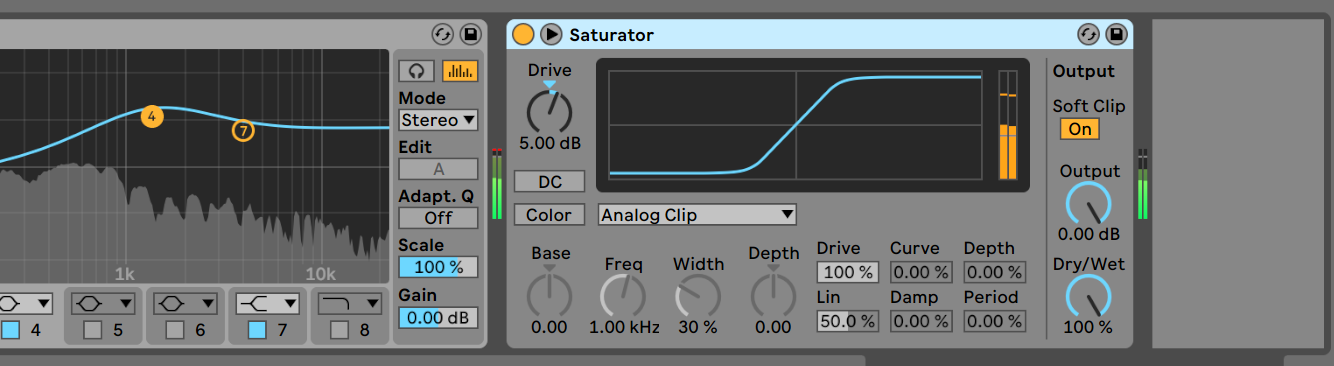Image resolution: width=1334 pixels, height=366 pixels.
Task: Click Saturator Depth knob
Action: (773, 296)
